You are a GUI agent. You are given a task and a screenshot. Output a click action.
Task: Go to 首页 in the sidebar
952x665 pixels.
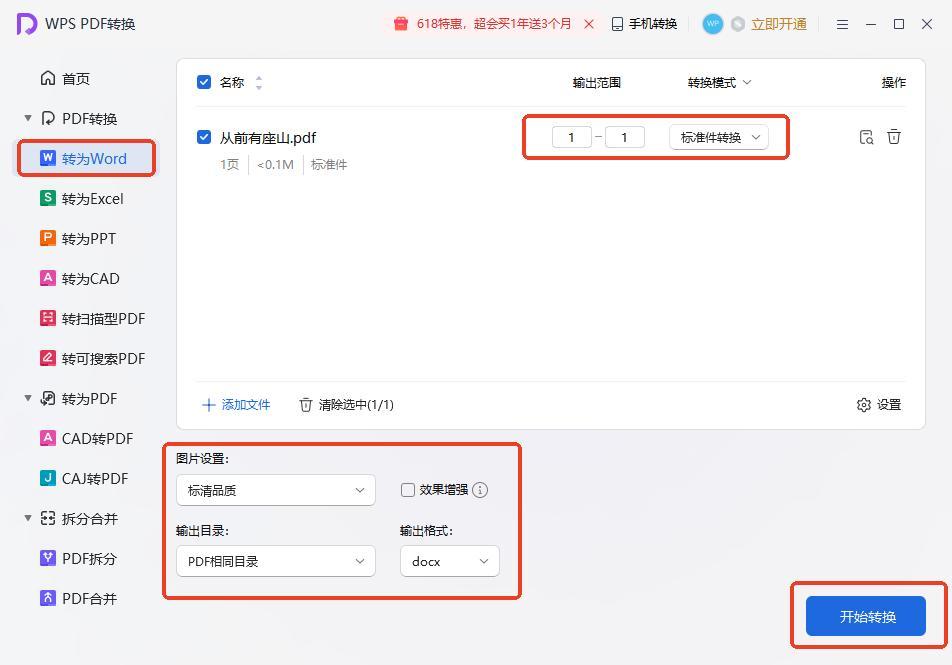coord(75,78)
